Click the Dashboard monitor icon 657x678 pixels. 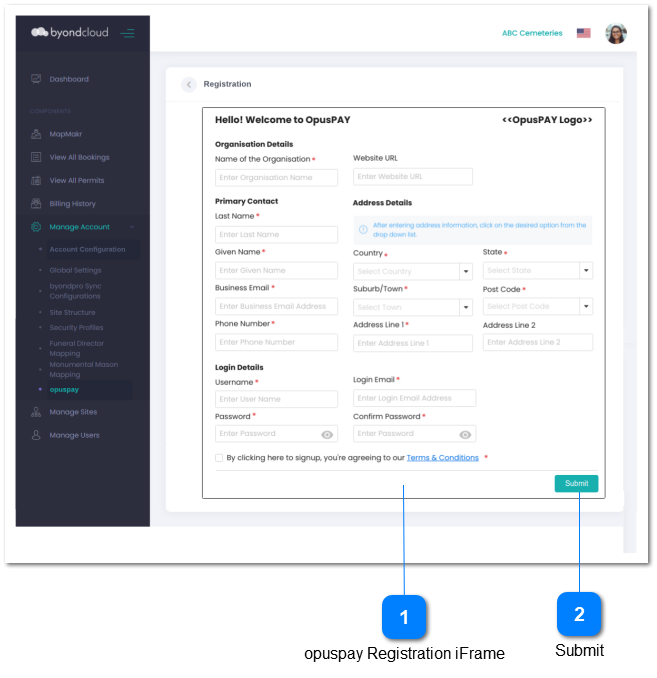[x=36, y=79]
